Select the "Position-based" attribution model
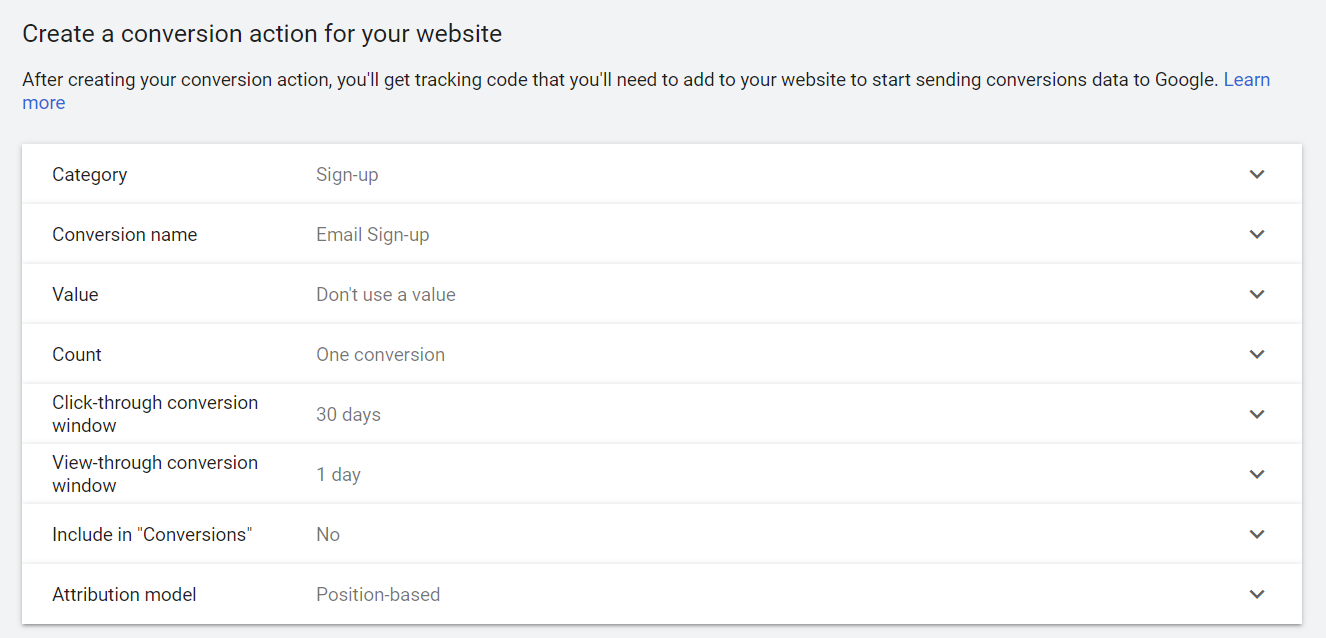 coord(378,594)
